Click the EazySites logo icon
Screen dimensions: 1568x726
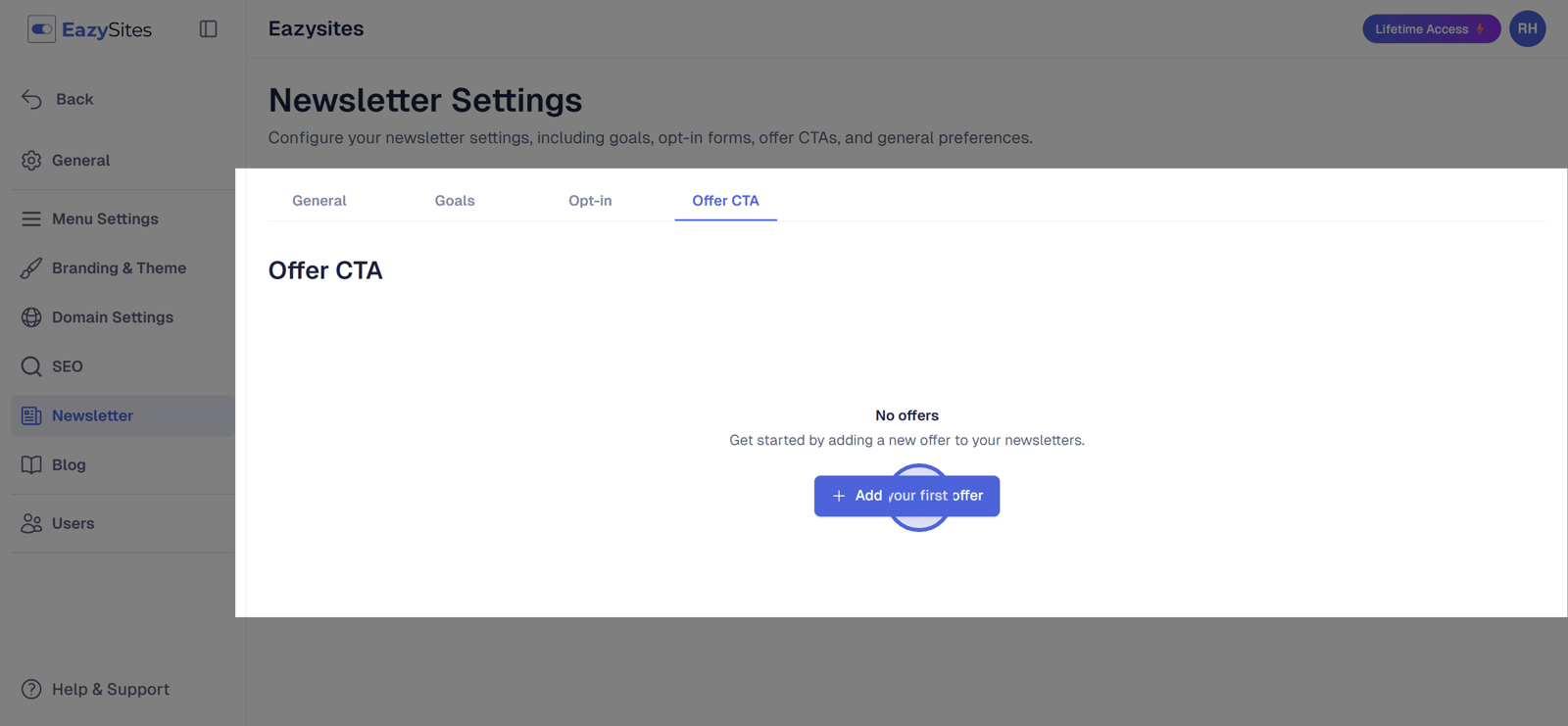(x=41, y=29)
